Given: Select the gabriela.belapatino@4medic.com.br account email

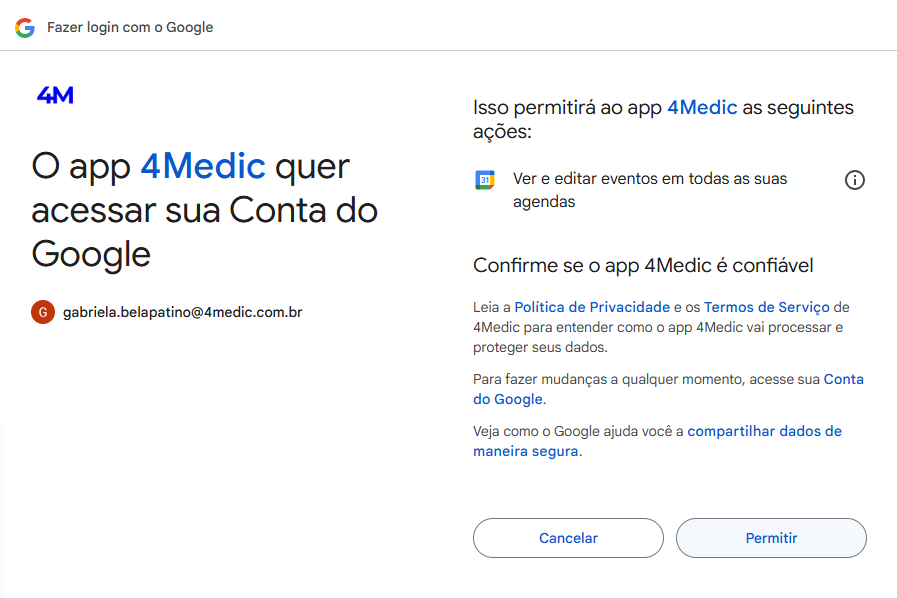Looking at the screenshot, I should [182, 312].
